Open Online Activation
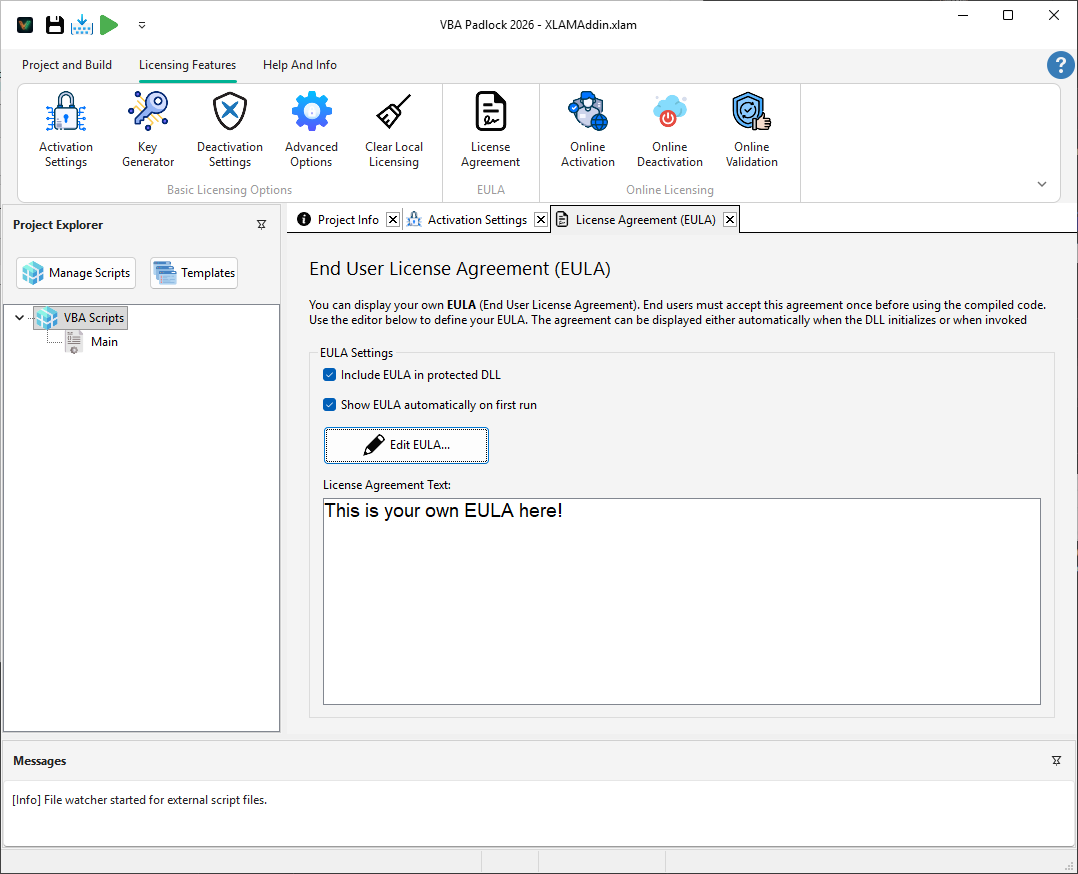Viewport: 1078px width, 874px height. coord(587,128)
